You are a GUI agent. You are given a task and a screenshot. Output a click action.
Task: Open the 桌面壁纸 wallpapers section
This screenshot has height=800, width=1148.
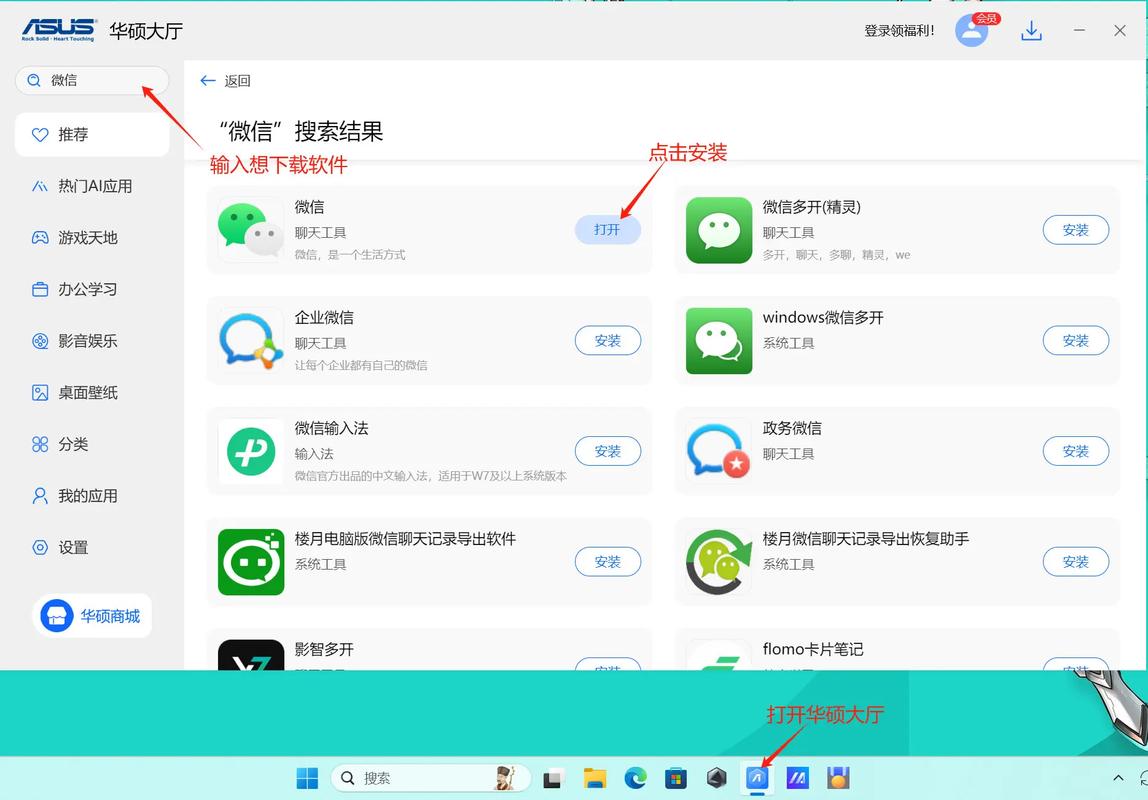[x=90, y=392]
